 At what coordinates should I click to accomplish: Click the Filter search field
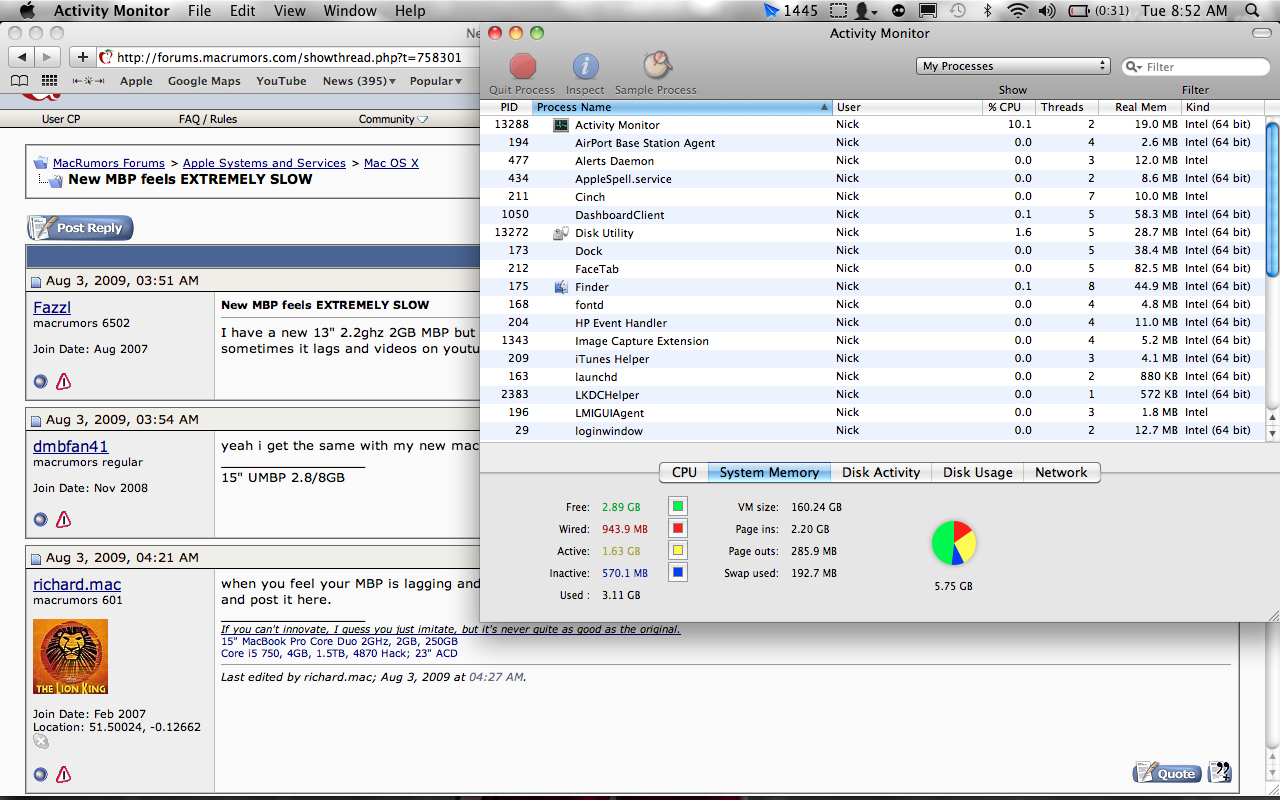[x=1195, y=67]
